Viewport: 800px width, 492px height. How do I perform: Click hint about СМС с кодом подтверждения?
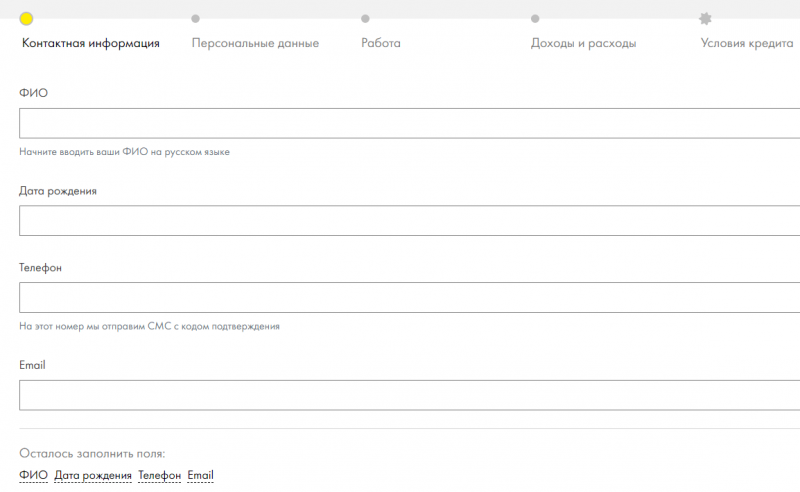click(149, 326)
